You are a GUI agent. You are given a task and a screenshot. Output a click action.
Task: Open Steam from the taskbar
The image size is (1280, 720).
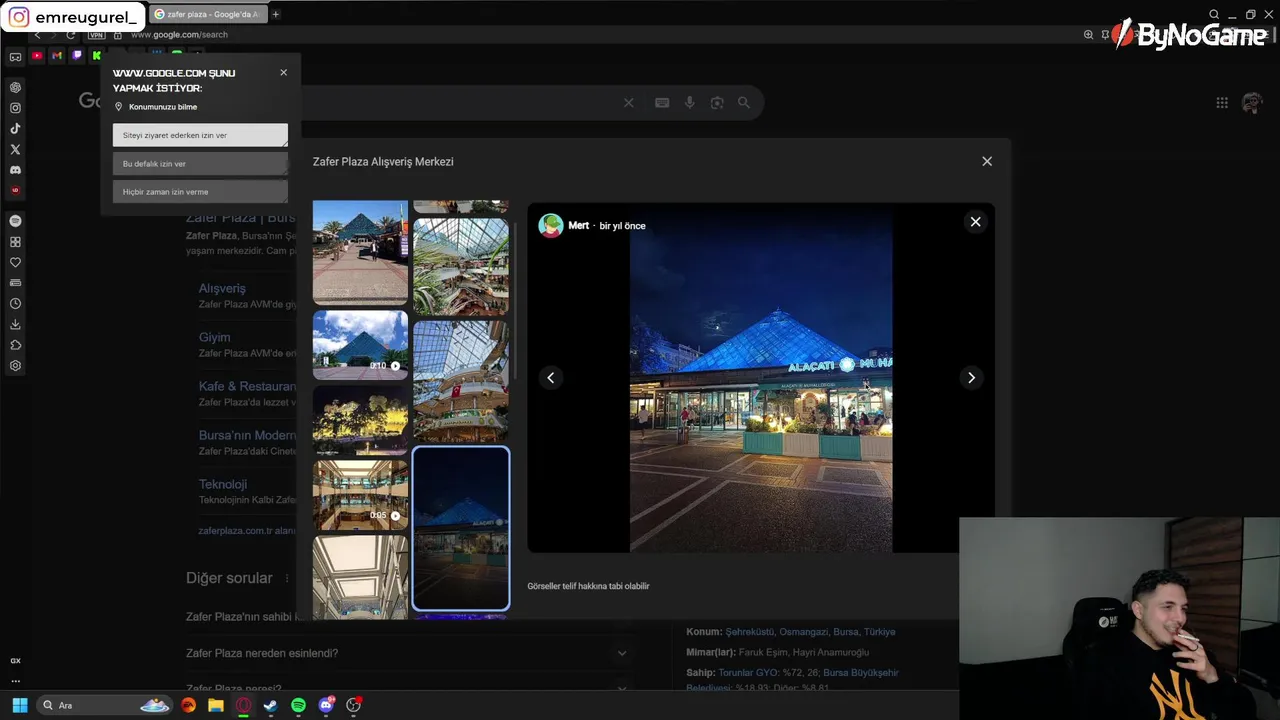pyautogui.click(x=270, y=705)
